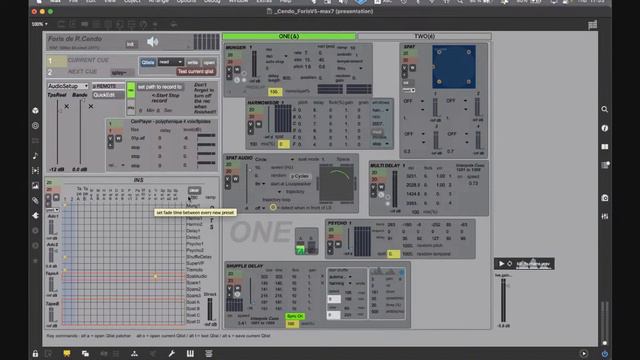
Task: Click the speaker icon in Foris de R.Cendo header
Action: pyautogui.click(x=153, y=42)
